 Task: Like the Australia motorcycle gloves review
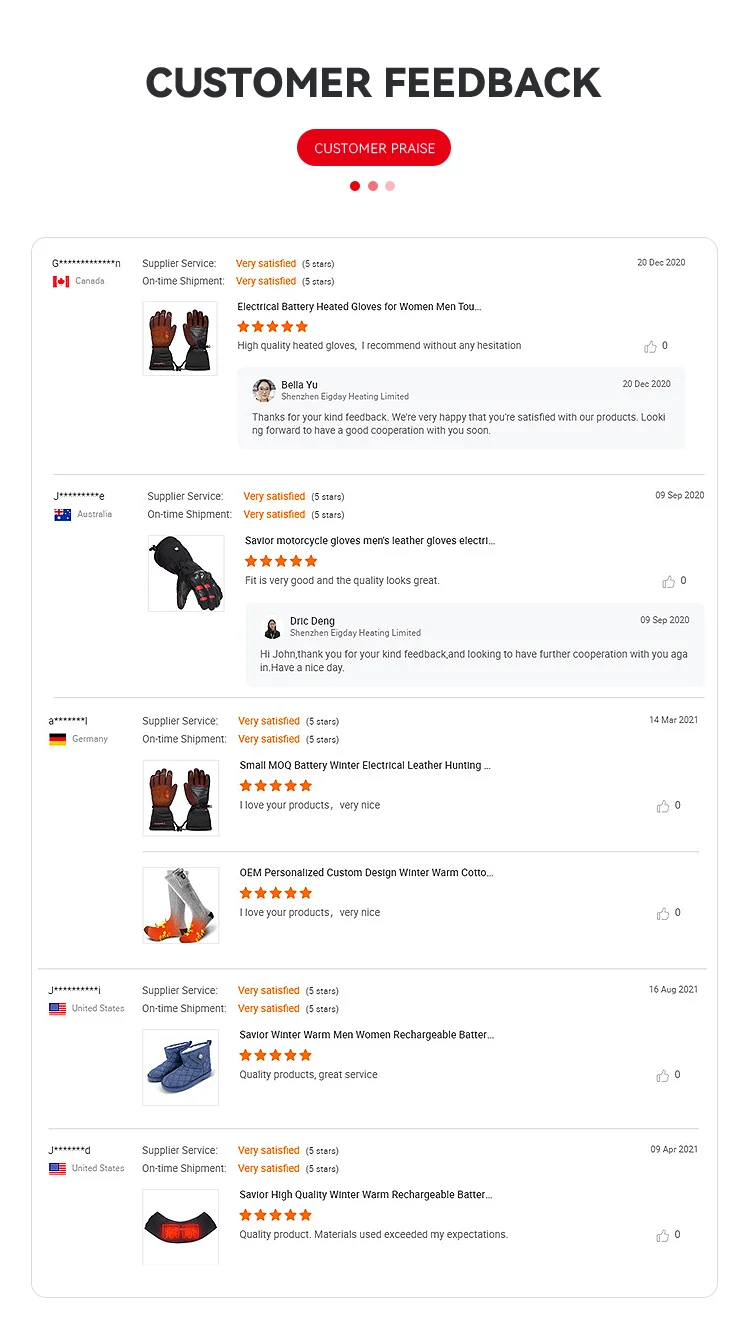click(x=669, y=582)
